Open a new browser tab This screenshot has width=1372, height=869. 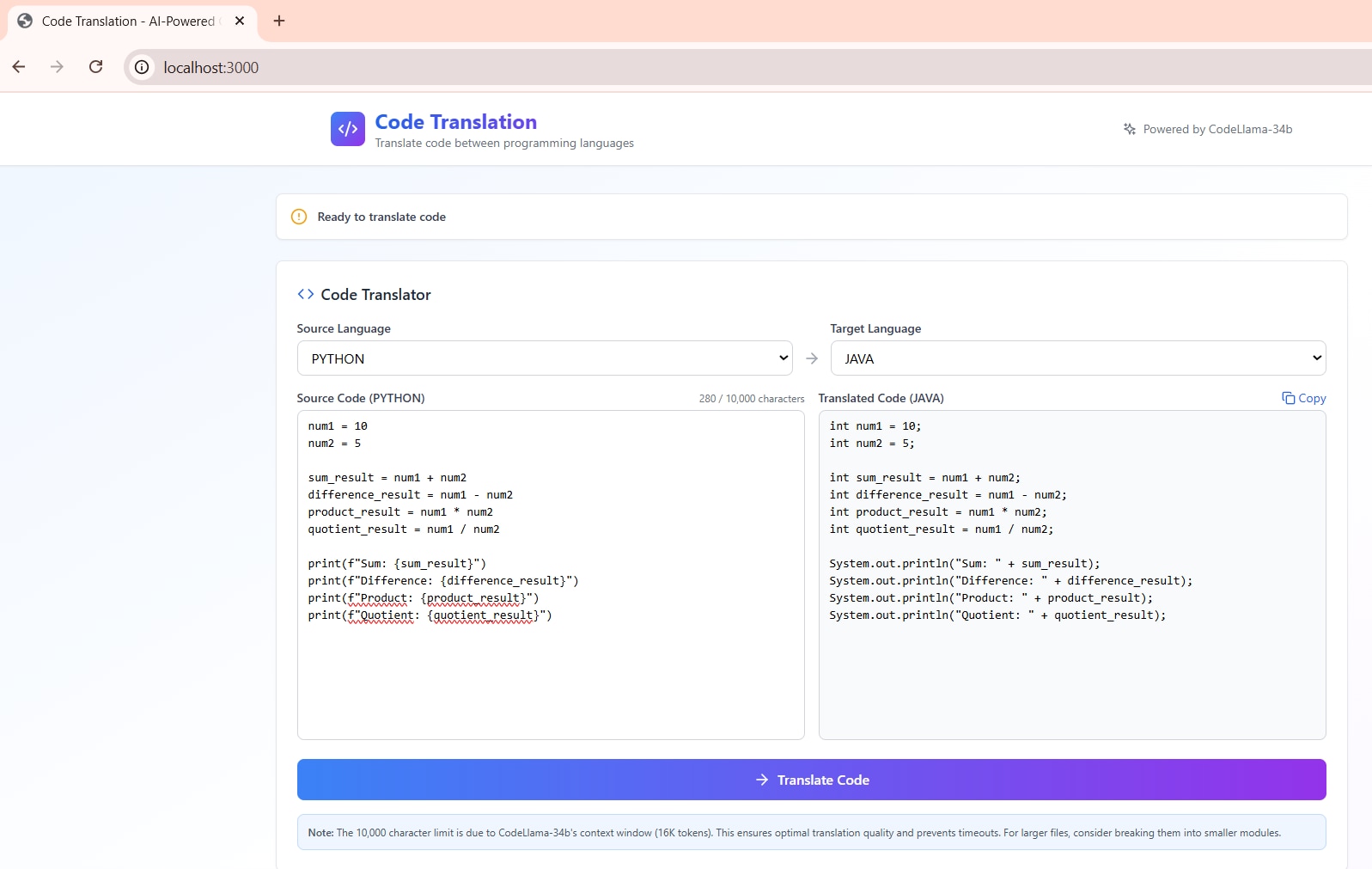tap(279, 21)
